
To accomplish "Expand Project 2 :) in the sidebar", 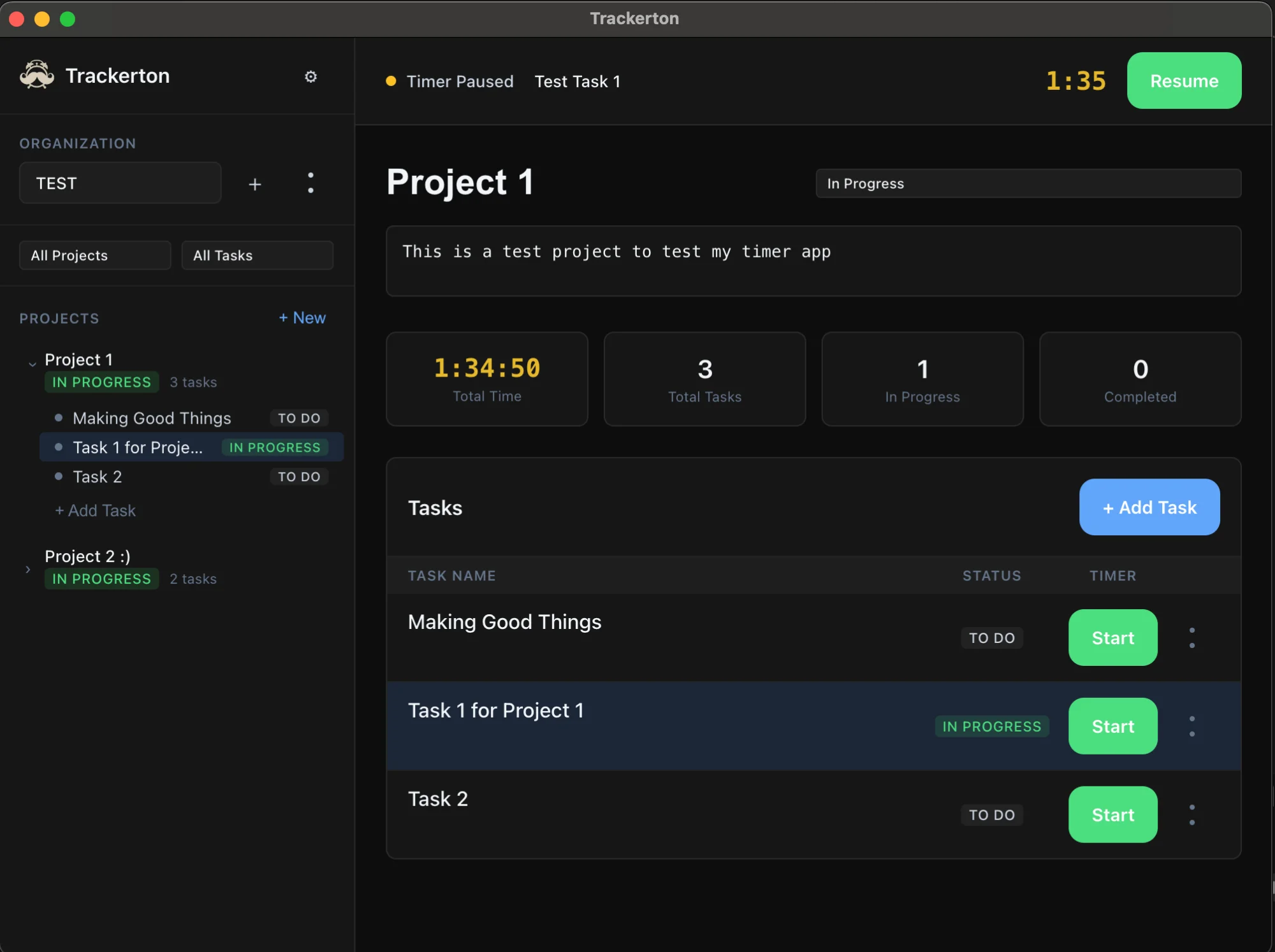I will [x=28, y=569].
